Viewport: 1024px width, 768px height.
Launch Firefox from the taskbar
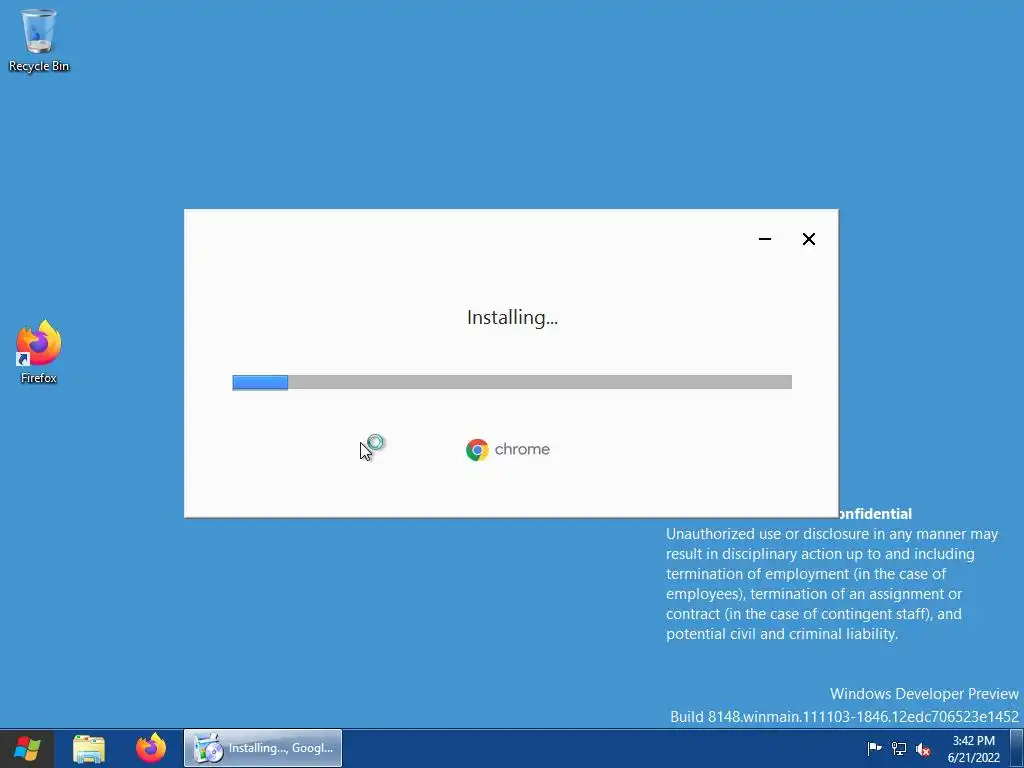[x=151, y=748]
